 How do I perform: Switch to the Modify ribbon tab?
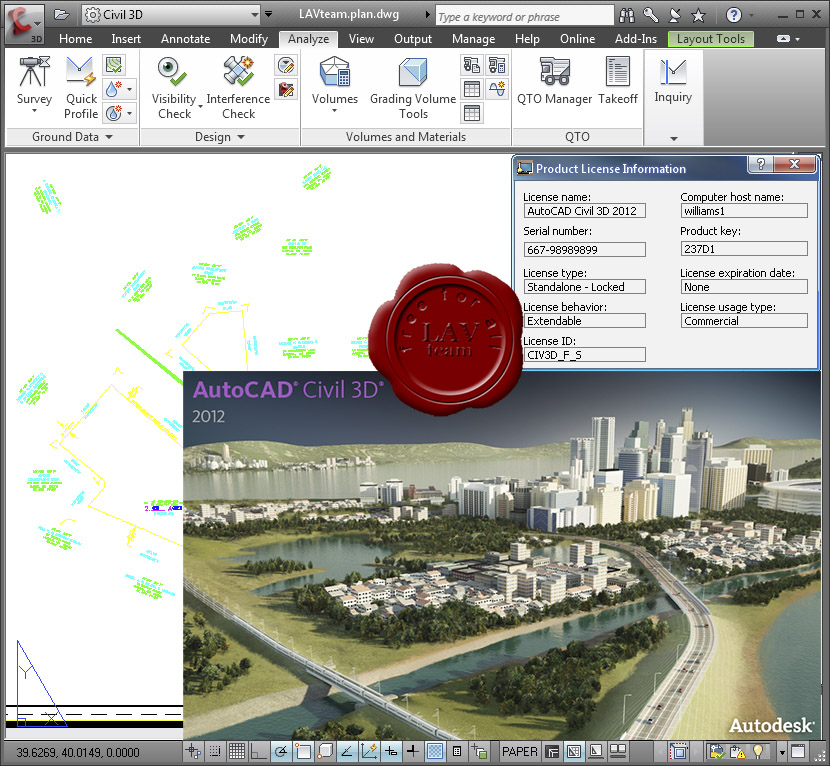[x=249, y=39]
